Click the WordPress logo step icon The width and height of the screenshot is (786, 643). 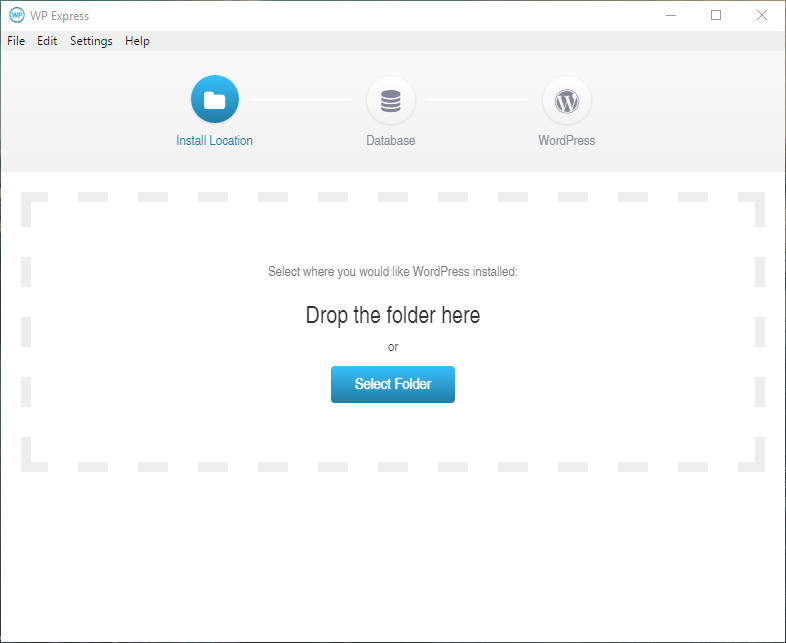pos(566,100)
